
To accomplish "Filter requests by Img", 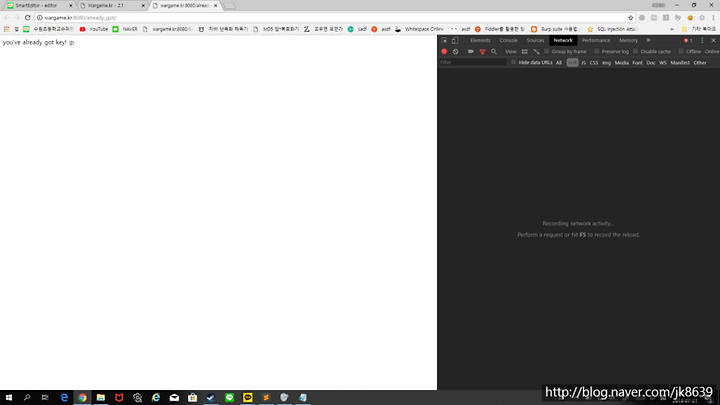I will click(x=606, y=62).
